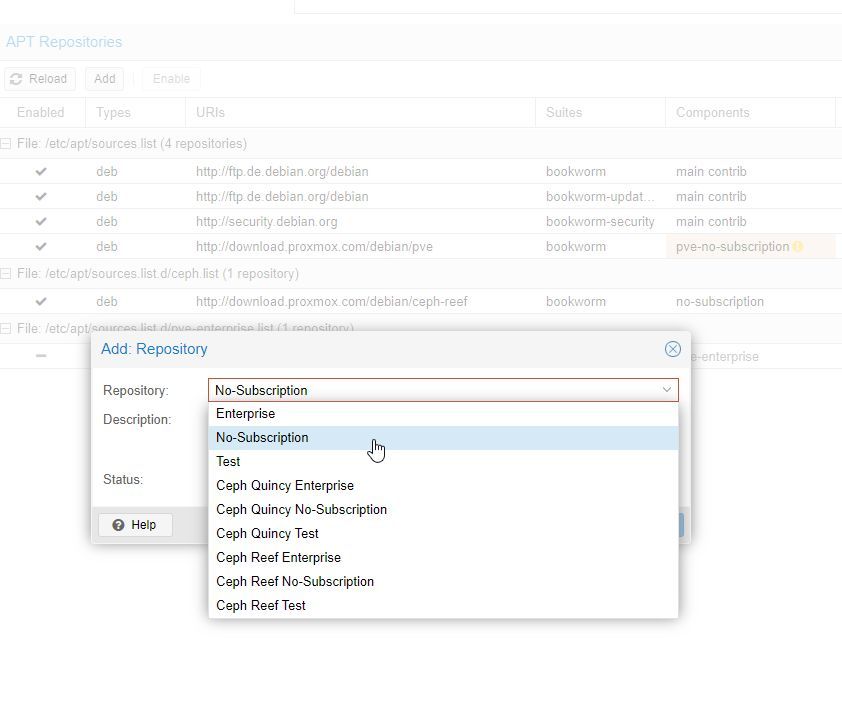This screenshot has height=714, width=842.
Task: Sort by the URIs column header
Action: 360,113
